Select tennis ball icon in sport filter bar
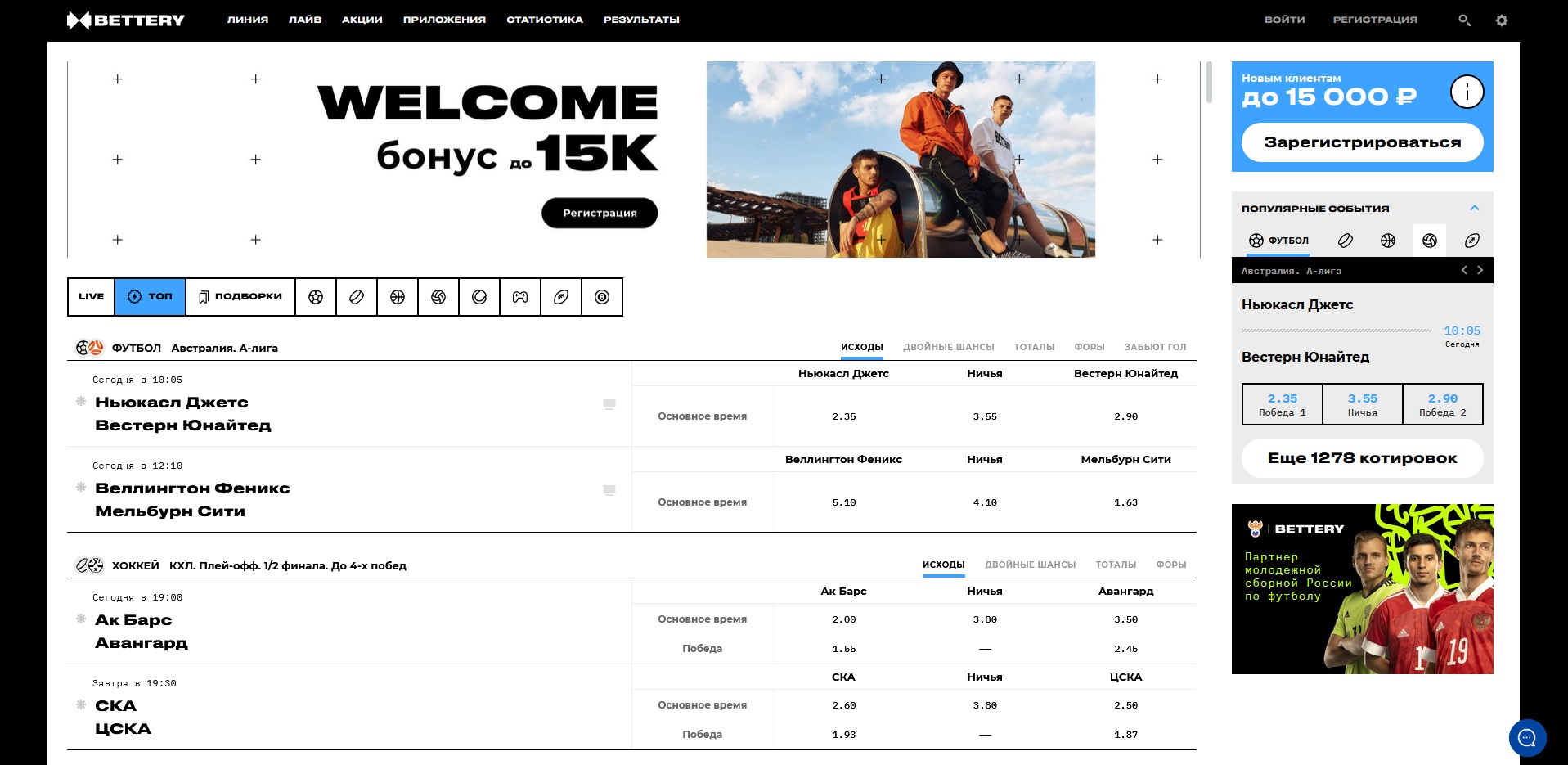1568x765 pixels. (479, 297)
